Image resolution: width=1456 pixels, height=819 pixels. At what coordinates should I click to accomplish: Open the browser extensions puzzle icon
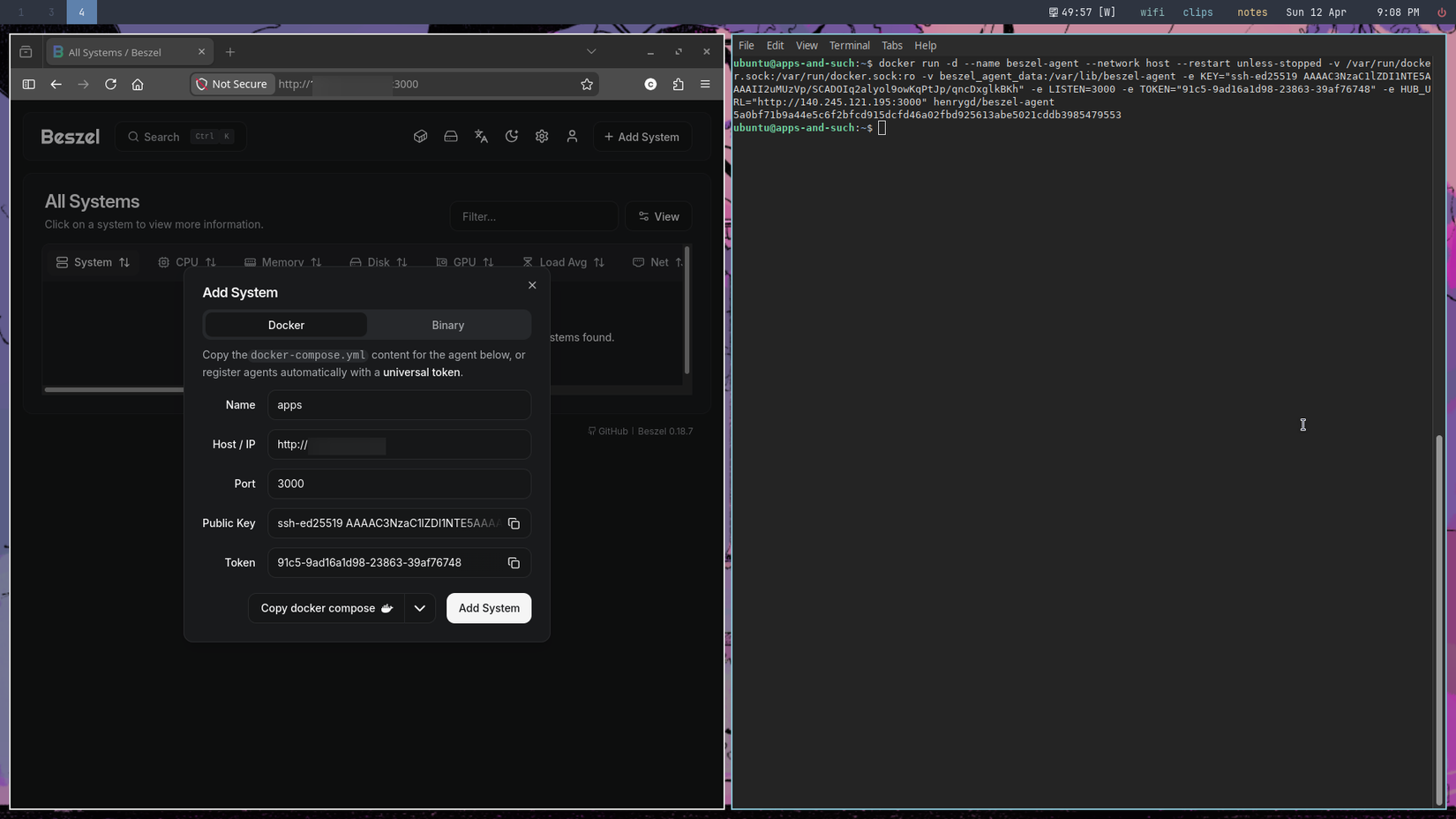coord(678,84)
